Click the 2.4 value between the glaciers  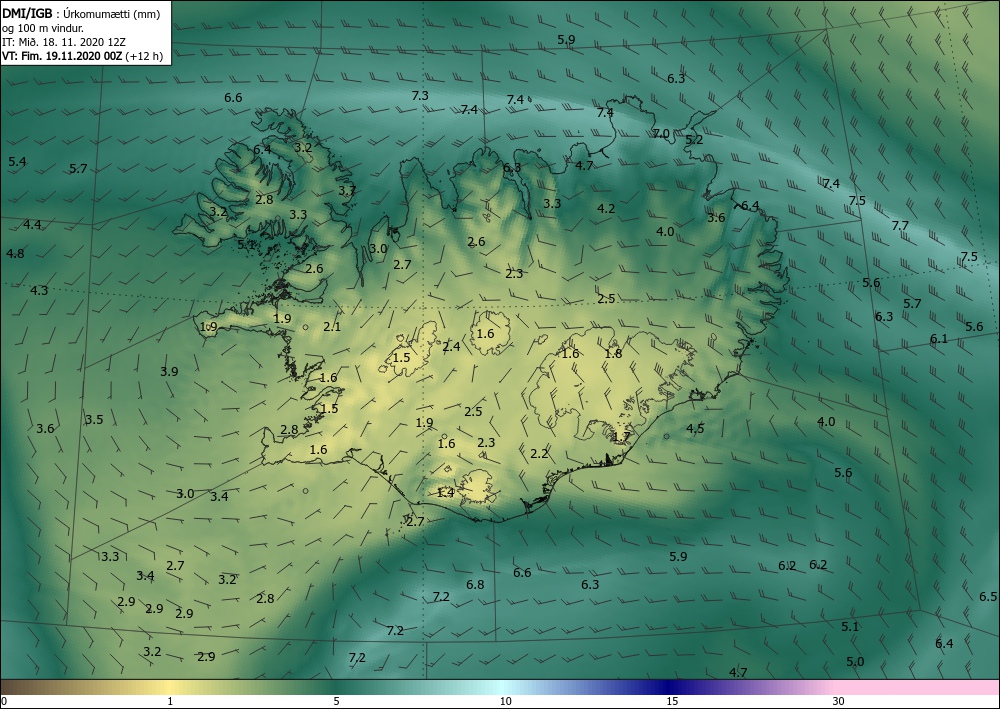tap(451, 347)
